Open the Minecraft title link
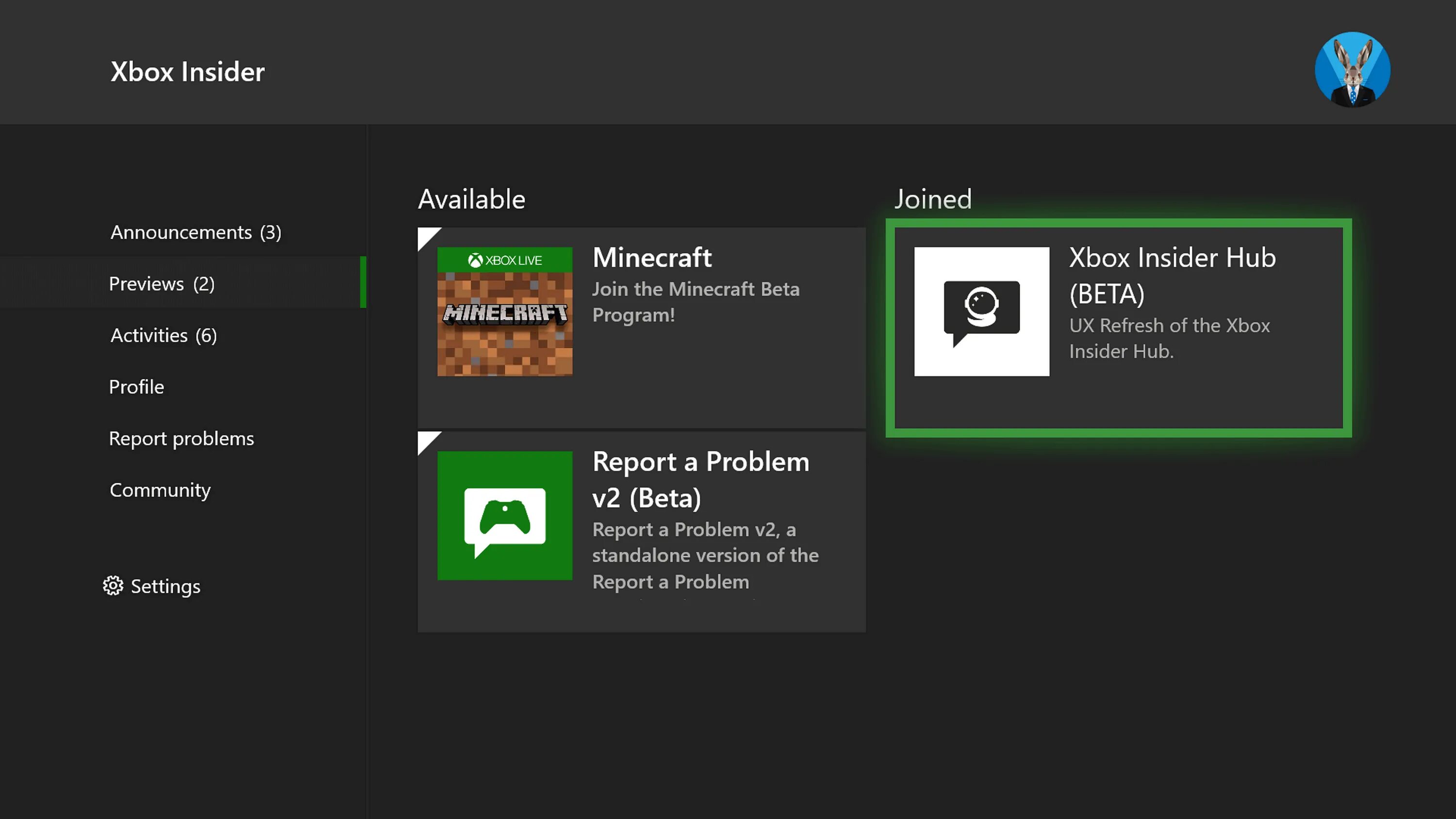1456x819 pixels. click(x=652, y=258)
